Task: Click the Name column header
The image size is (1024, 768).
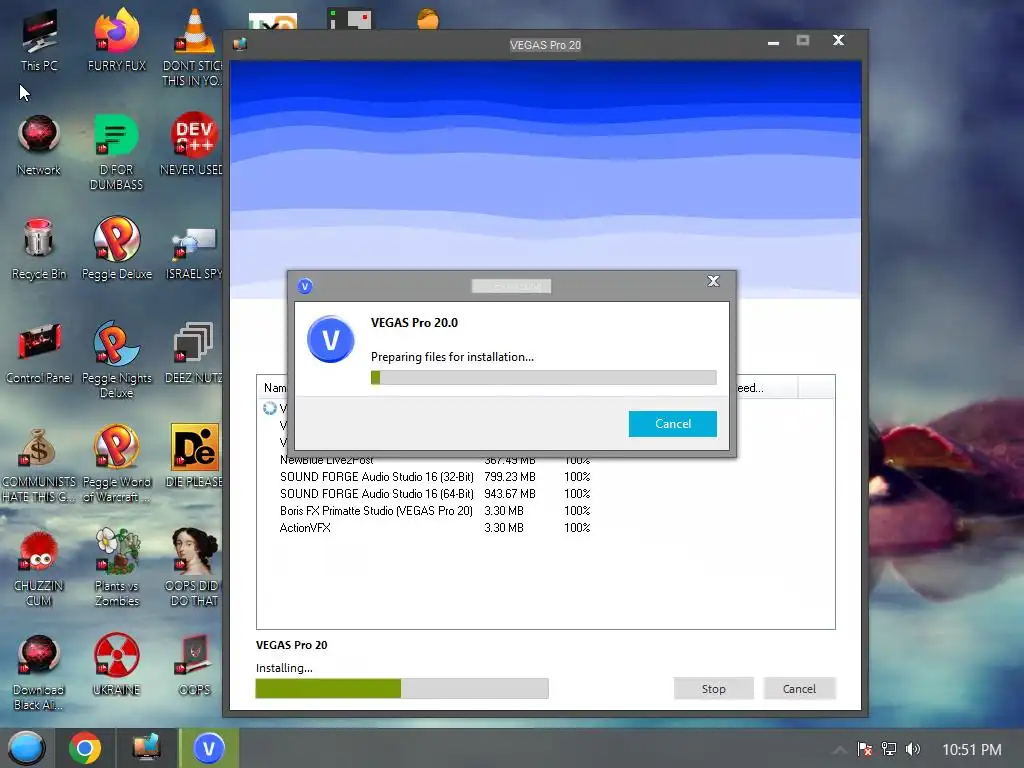Action: point(274,388)
